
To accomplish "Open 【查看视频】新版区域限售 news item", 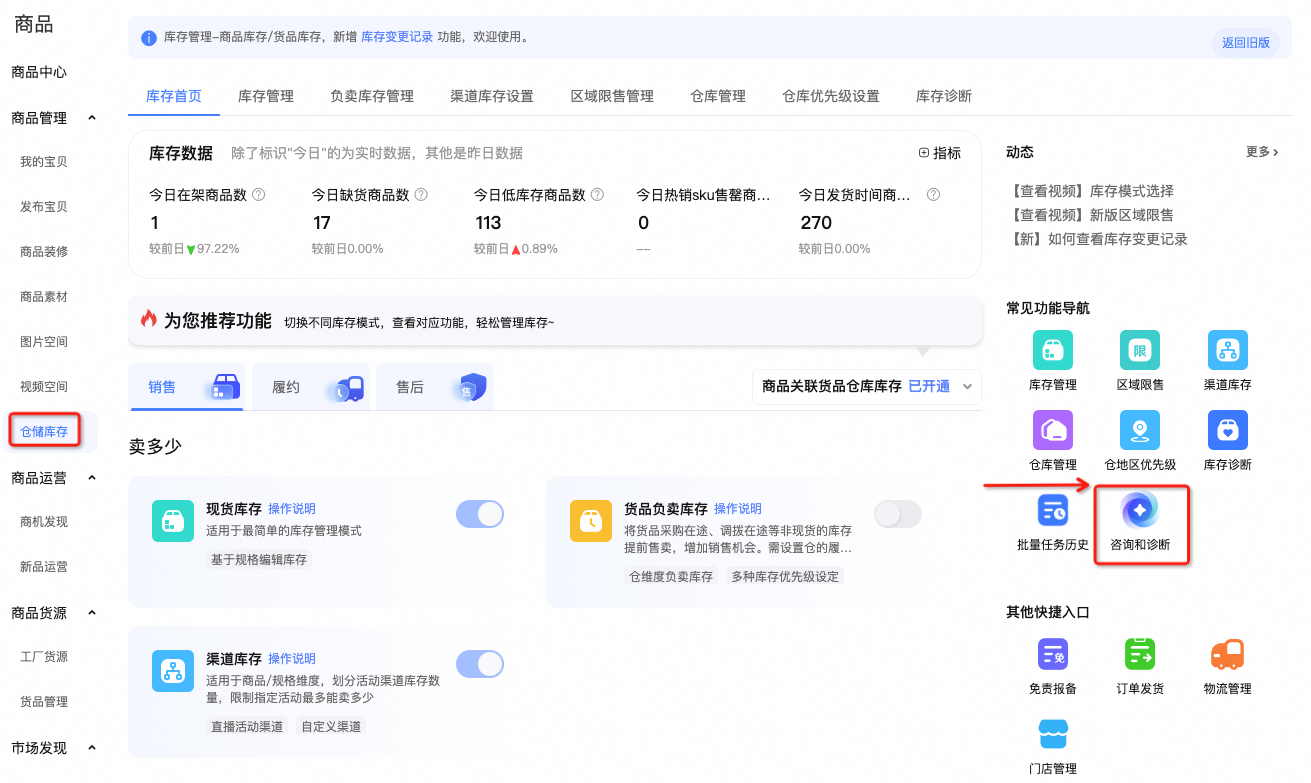I will (1090, 215).
